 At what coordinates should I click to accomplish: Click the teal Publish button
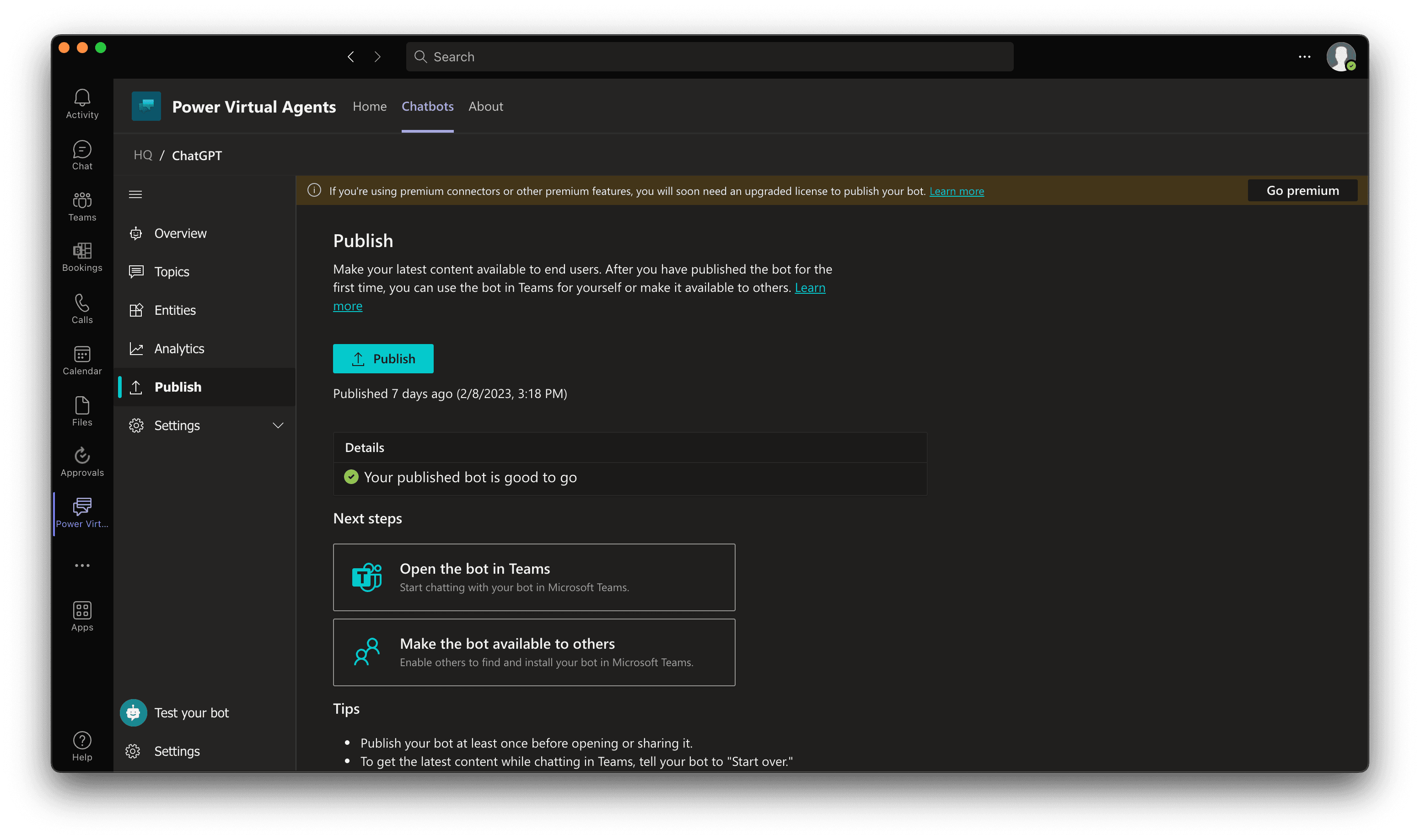pyautogui.click(x=383, y=358)
